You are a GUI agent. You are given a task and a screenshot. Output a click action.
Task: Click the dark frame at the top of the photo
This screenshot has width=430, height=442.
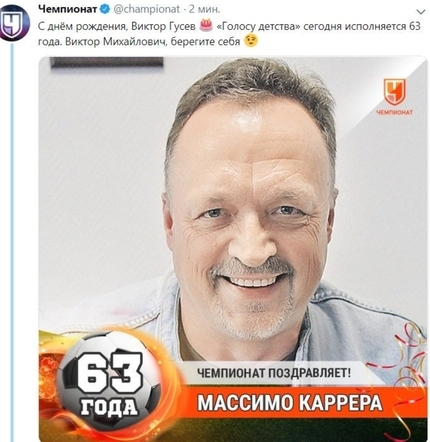(x=107, y=62)
